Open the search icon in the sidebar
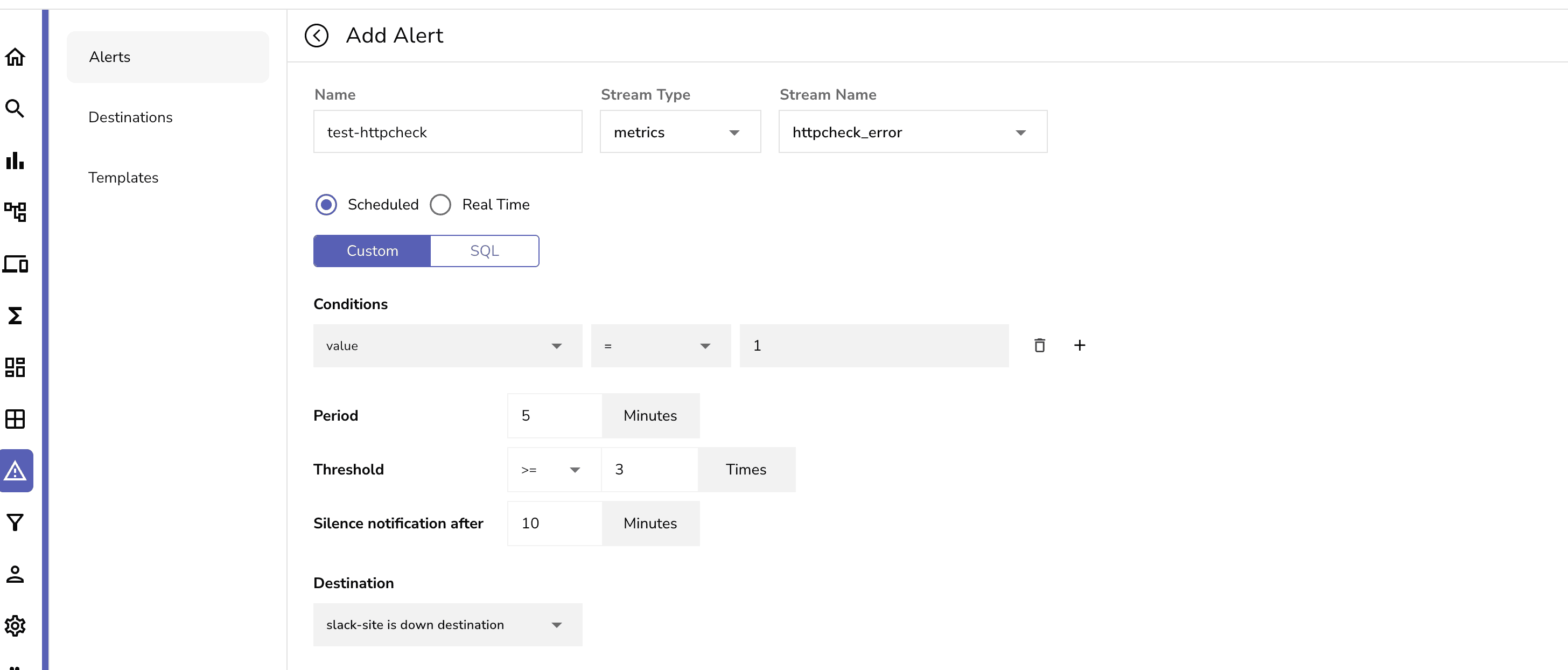 tap(15, 109)
